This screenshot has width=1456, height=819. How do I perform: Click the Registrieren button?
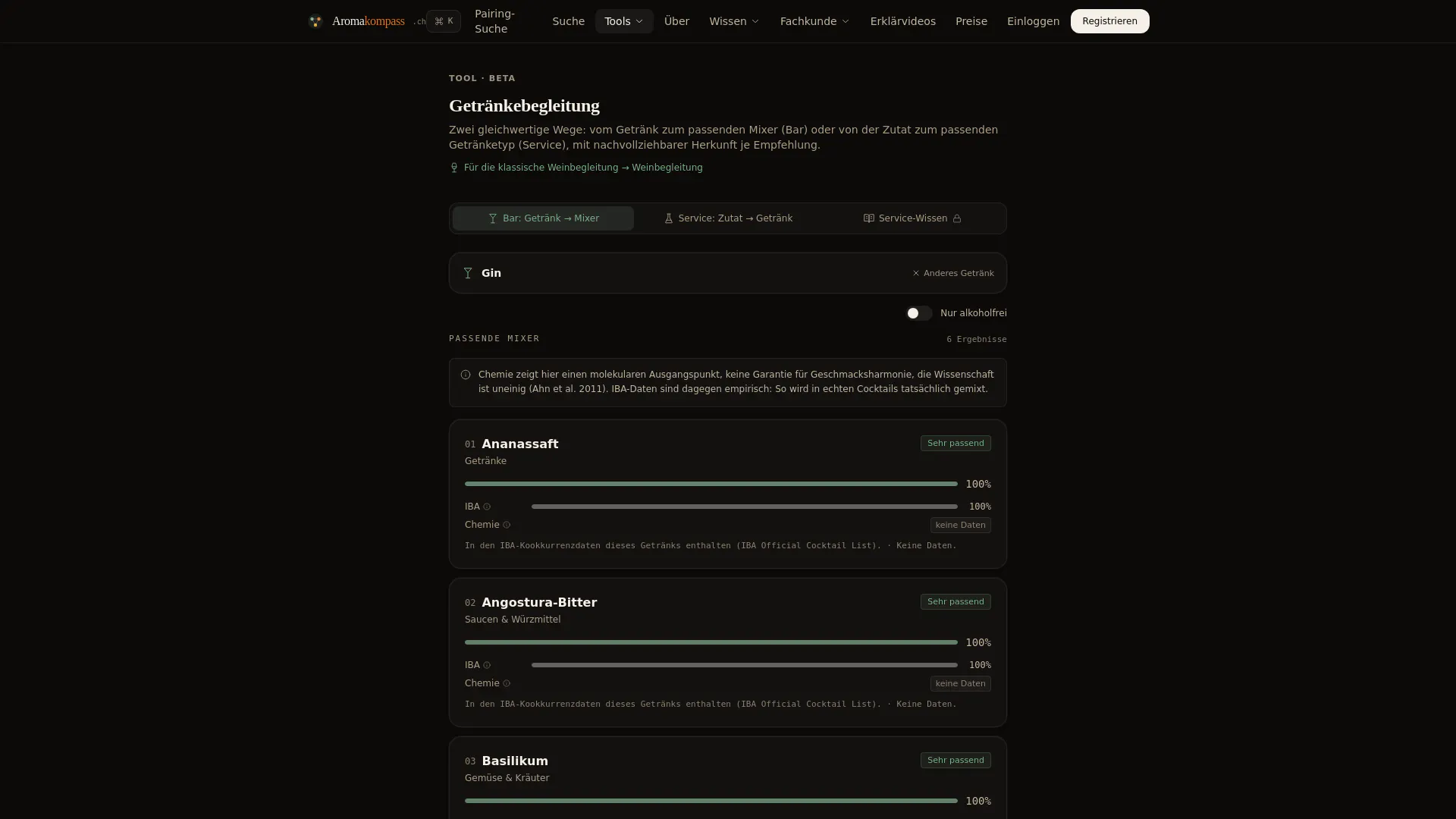(1109, 21)
